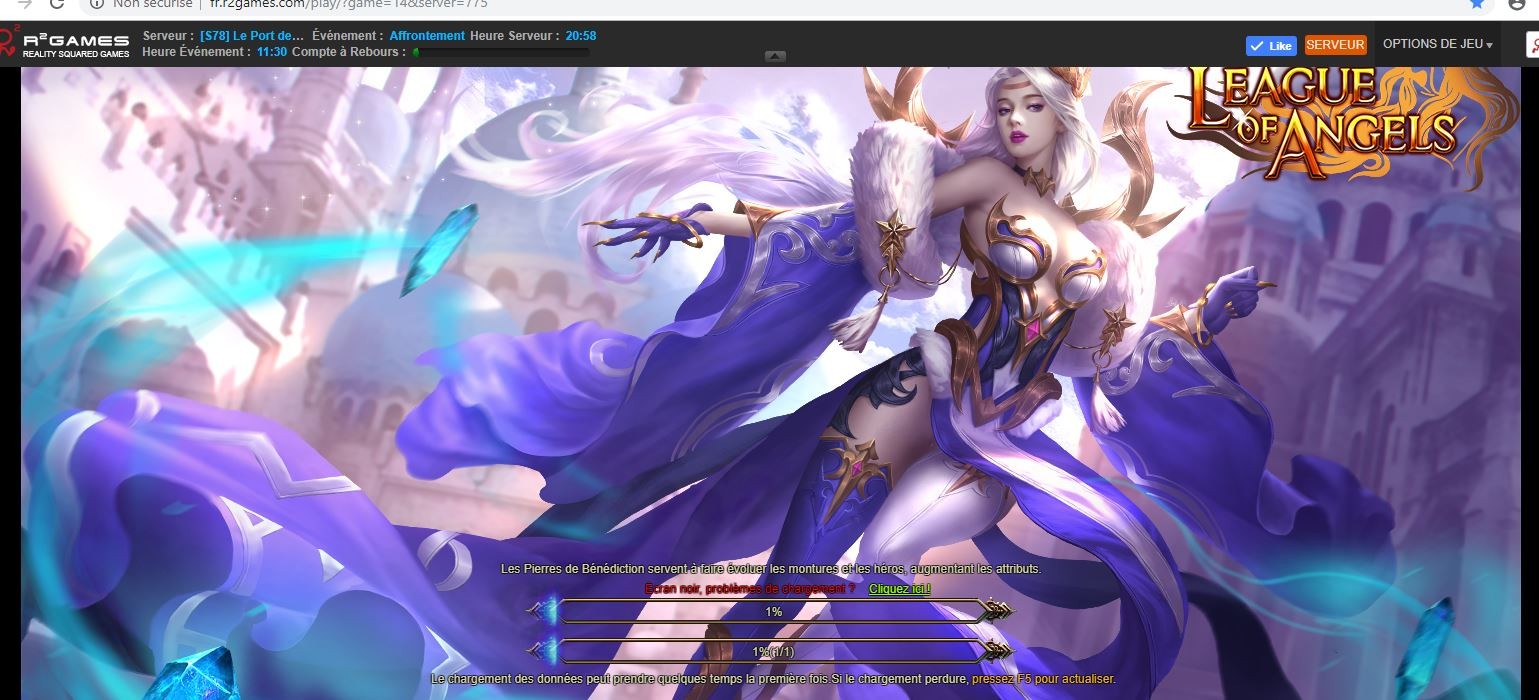The image size is (1539, 700).
Task: Click the 'Cliquez ici!' loading help link
Action: tap(899, 589)
